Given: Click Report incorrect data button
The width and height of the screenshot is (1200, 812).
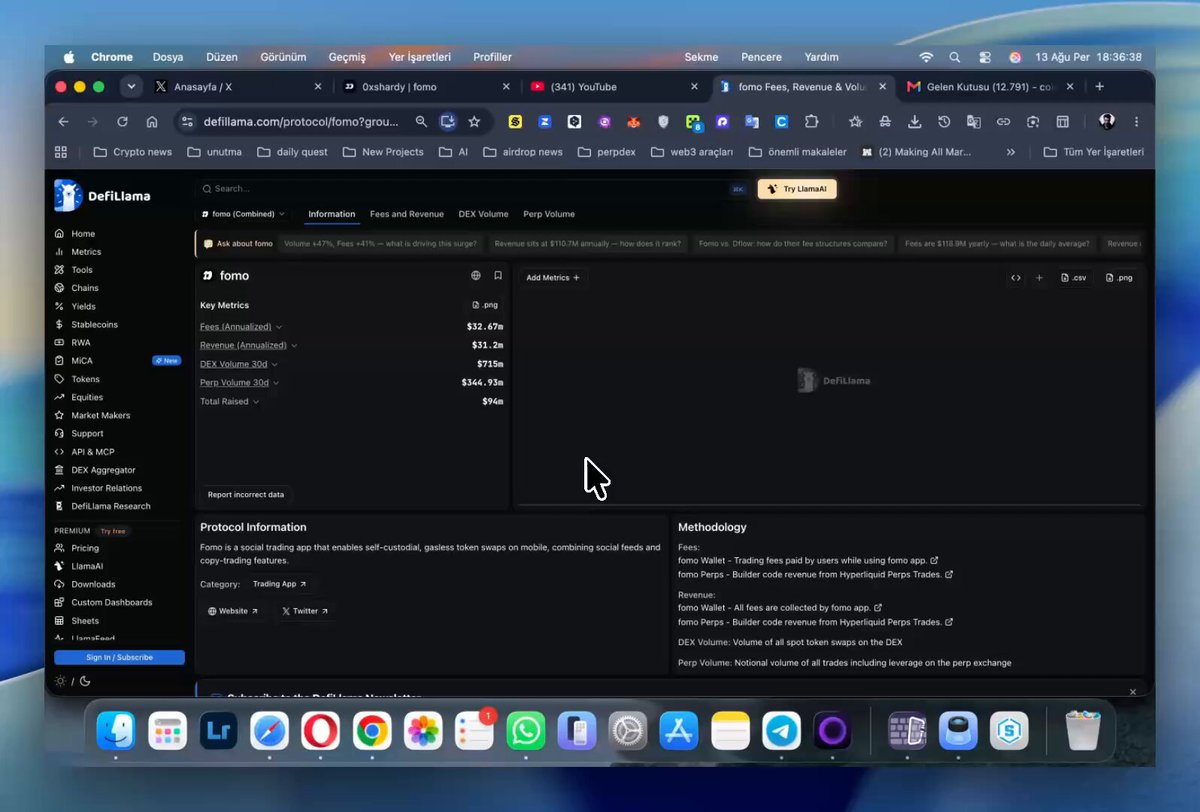Looking at the screenshot, I should (246, 495).
